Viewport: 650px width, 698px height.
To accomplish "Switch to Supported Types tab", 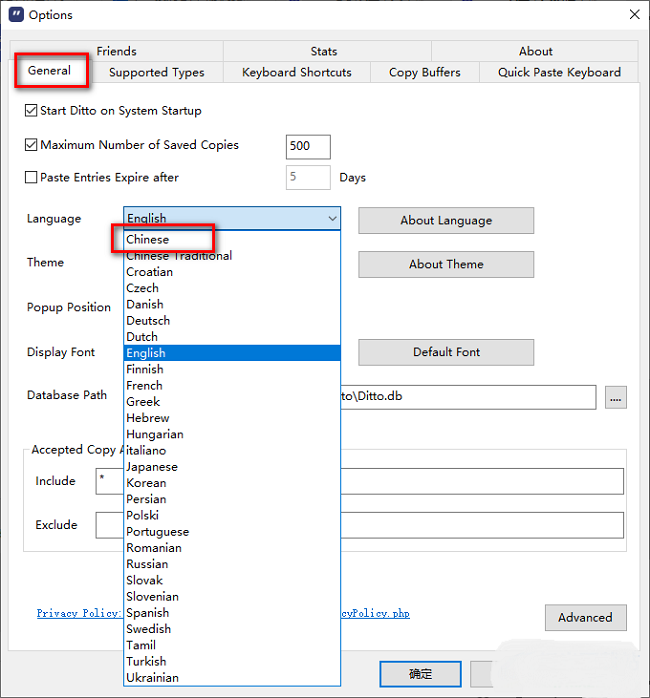I will [157, 72].
